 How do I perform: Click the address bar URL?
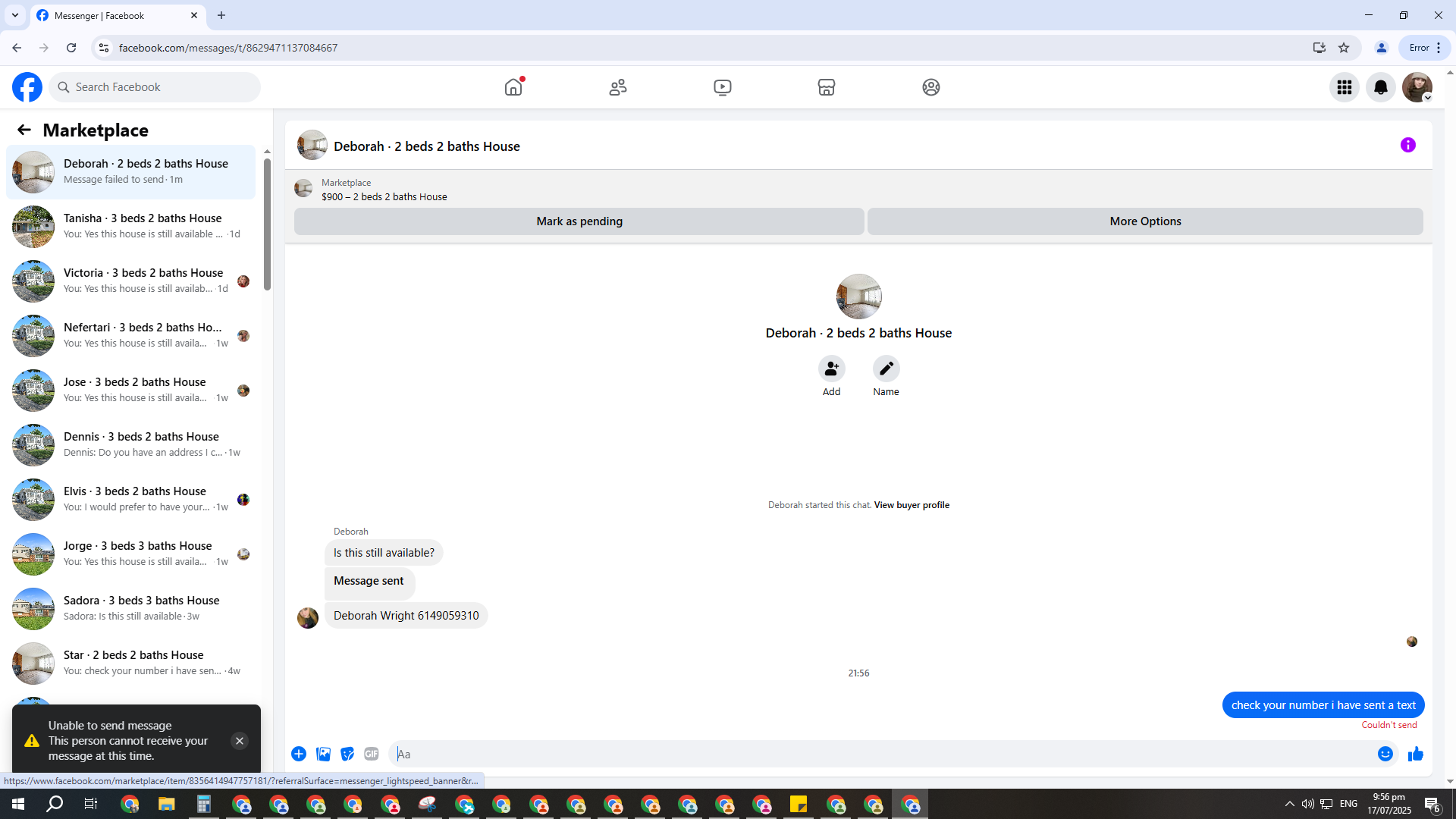coord(228,48)
